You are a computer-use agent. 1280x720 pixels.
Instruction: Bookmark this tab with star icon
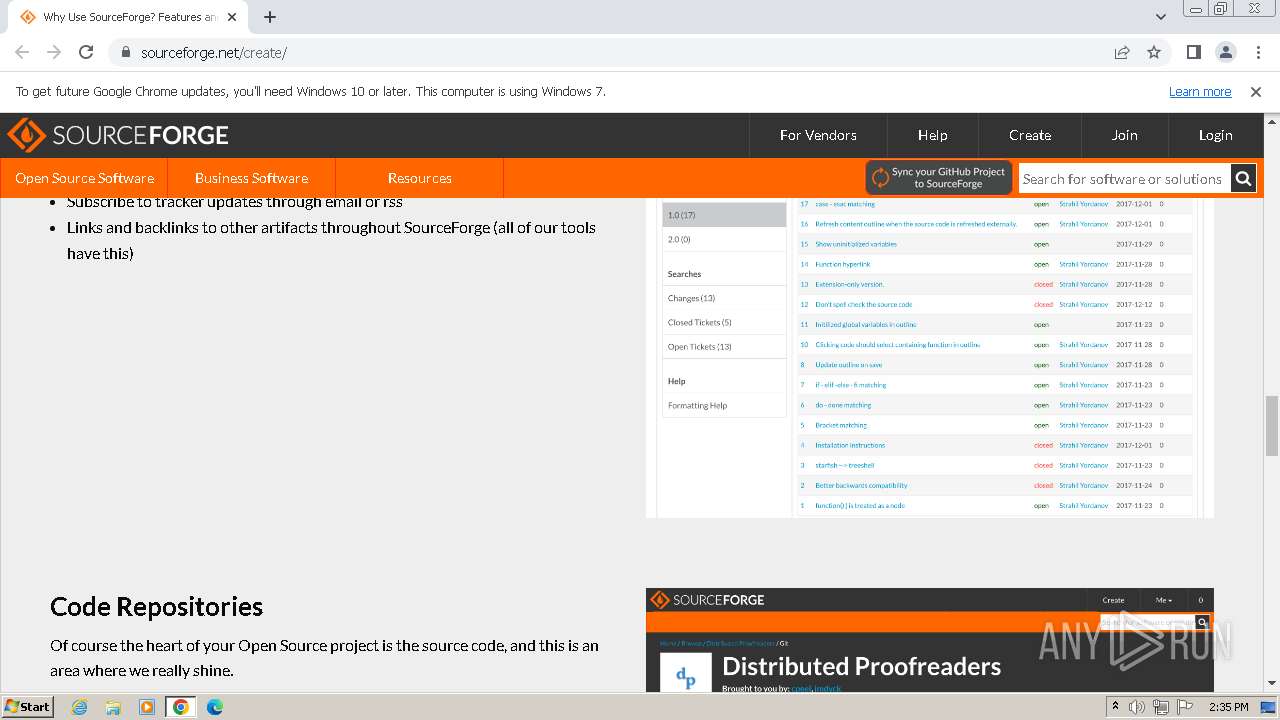click(1154, 53)
